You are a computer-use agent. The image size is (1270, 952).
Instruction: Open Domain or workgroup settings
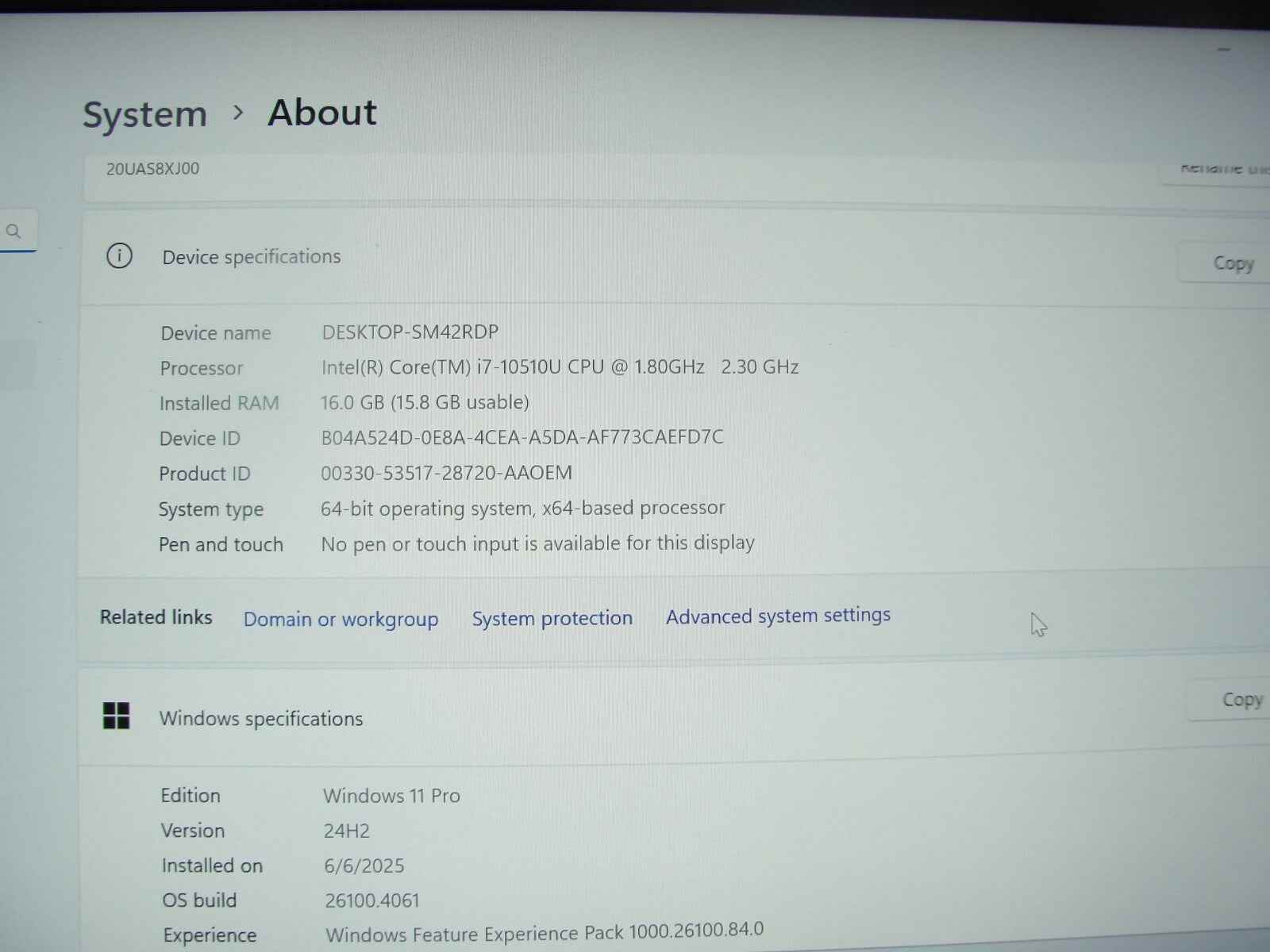tap(341, 619)
